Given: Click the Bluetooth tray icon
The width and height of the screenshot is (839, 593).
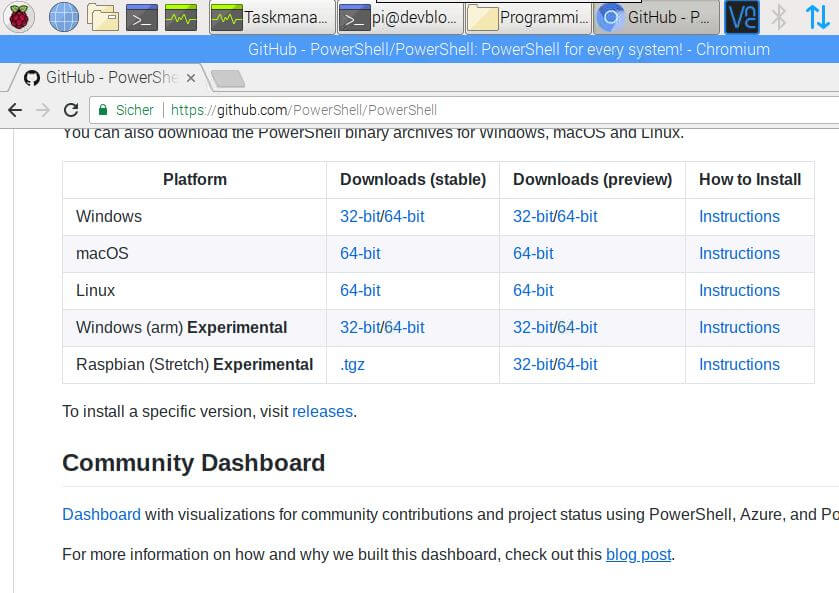Looking at the screenshot, I should (x=778, y=17).
